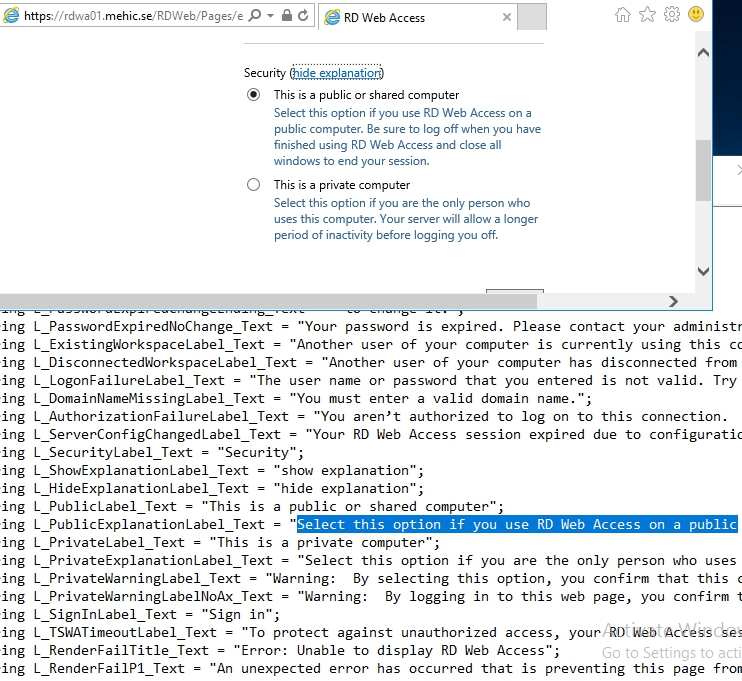Click the search magnifier icon in address bar

tap(254, 17)
